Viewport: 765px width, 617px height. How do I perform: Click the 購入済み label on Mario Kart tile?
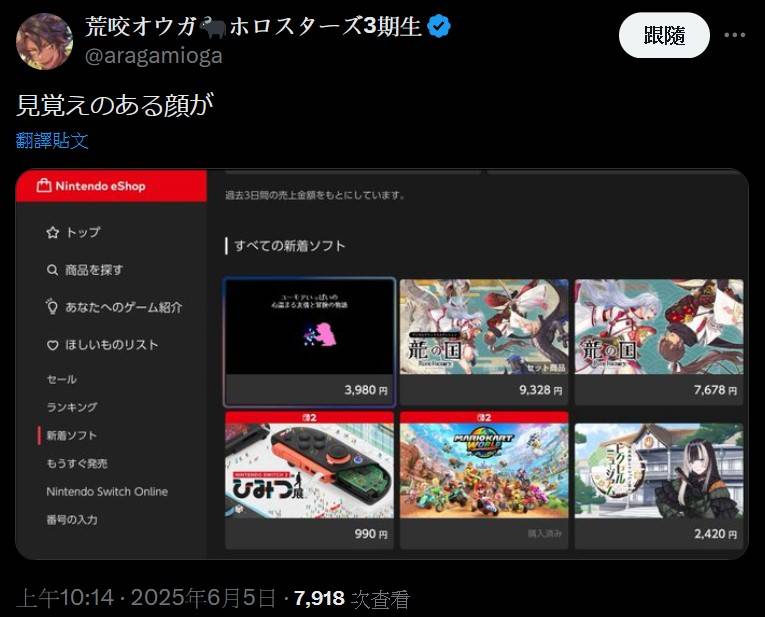[x=544, y=534]
